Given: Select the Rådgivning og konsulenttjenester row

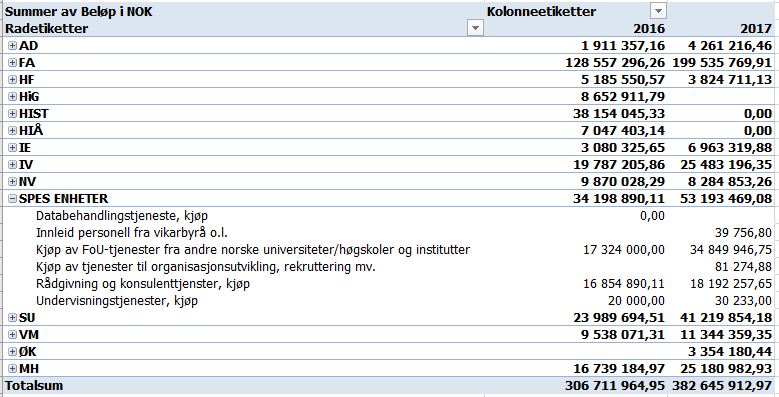Looking at the screenshot, I should click(x=388, y=284).
